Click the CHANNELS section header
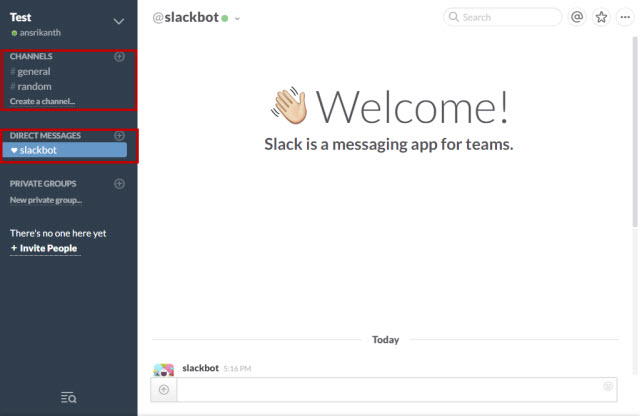Screen dimensions: 640x416 tap(31, 56)
